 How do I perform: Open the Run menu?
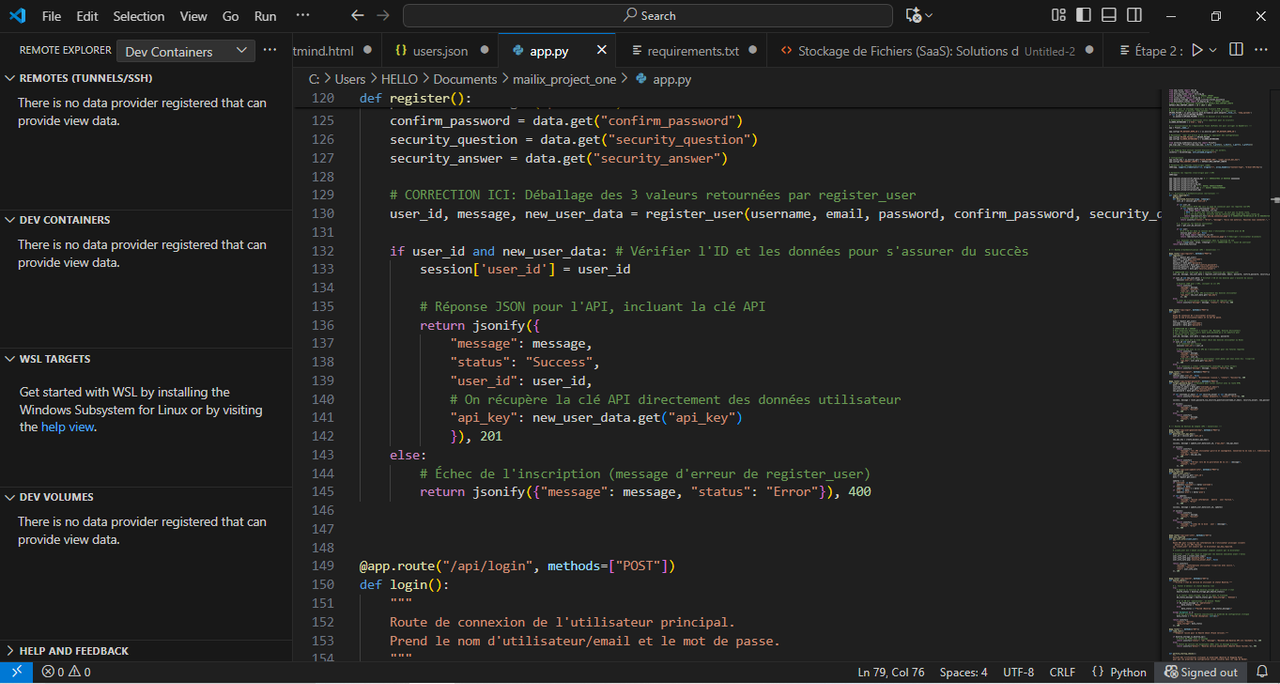pos(265,16)
